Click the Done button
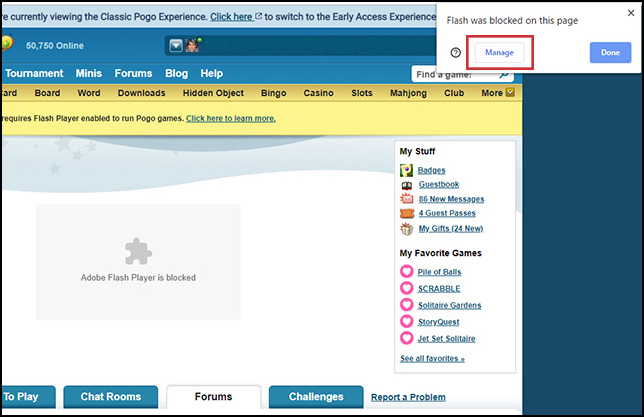 point(610,53)
